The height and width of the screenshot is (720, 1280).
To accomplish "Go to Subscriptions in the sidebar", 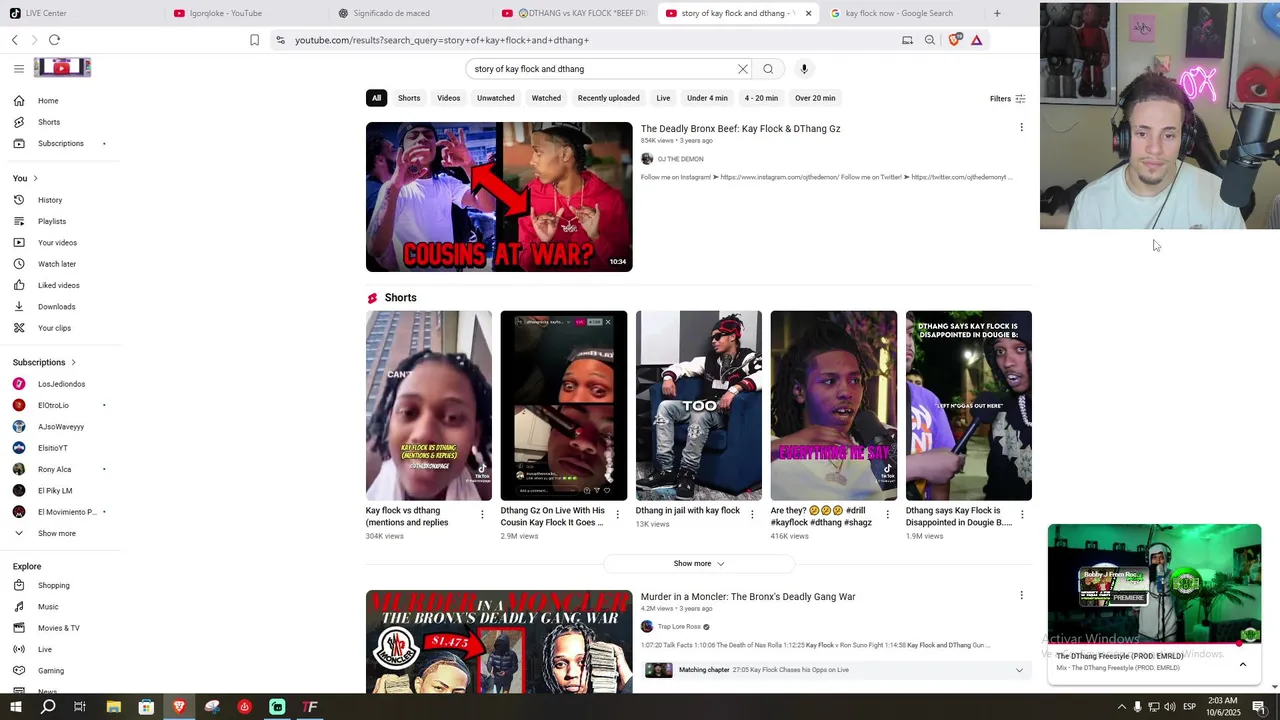I will coord(60,143).
